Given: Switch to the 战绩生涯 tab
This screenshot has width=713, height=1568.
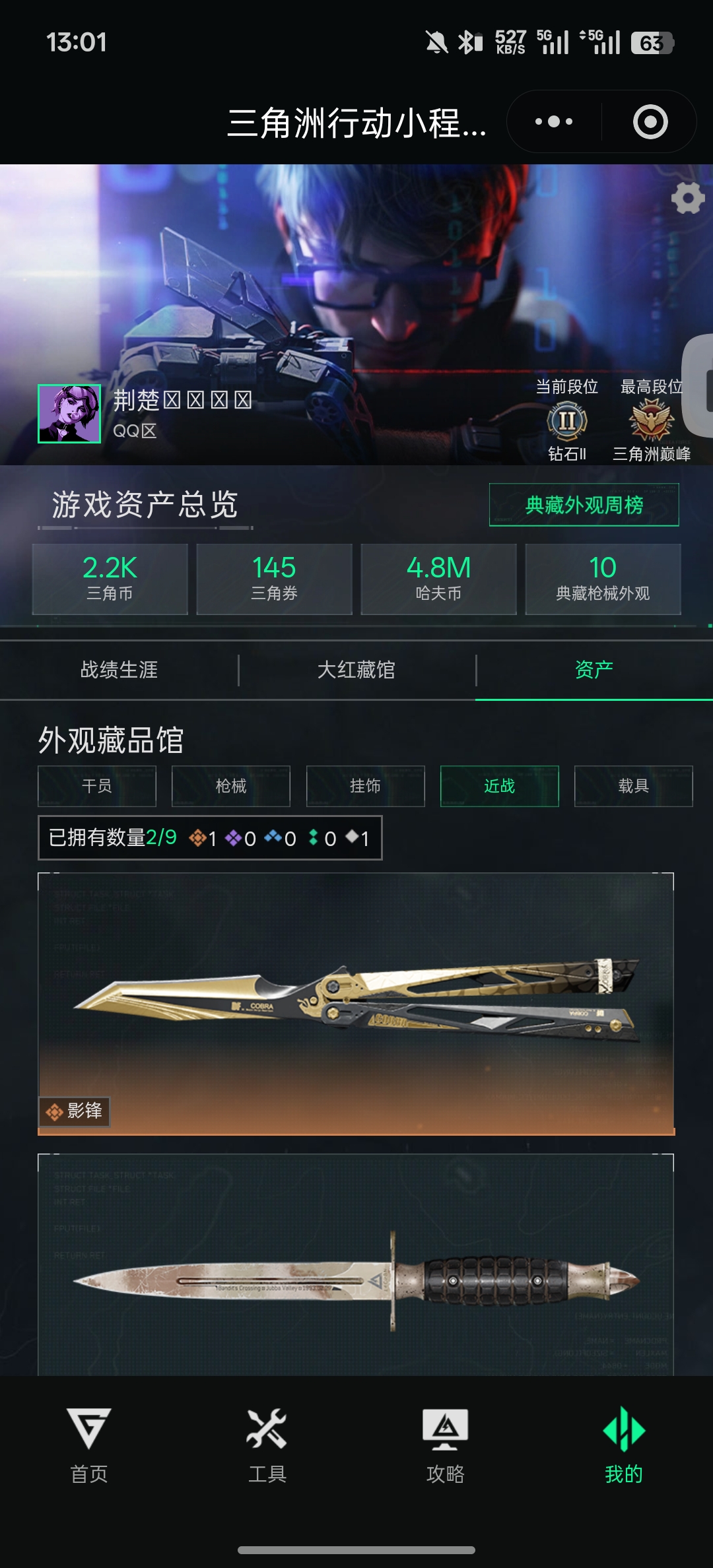Looking at the screenshot, I should pos(119,670).
